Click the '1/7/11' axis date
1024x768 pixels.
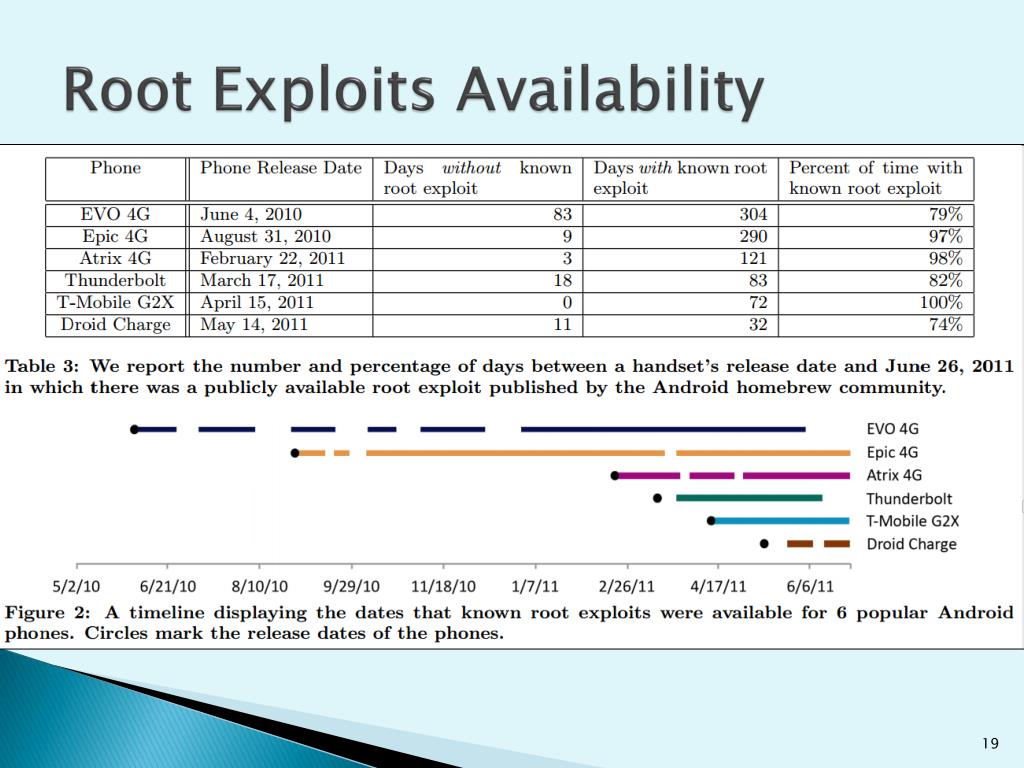pos(535,586)
